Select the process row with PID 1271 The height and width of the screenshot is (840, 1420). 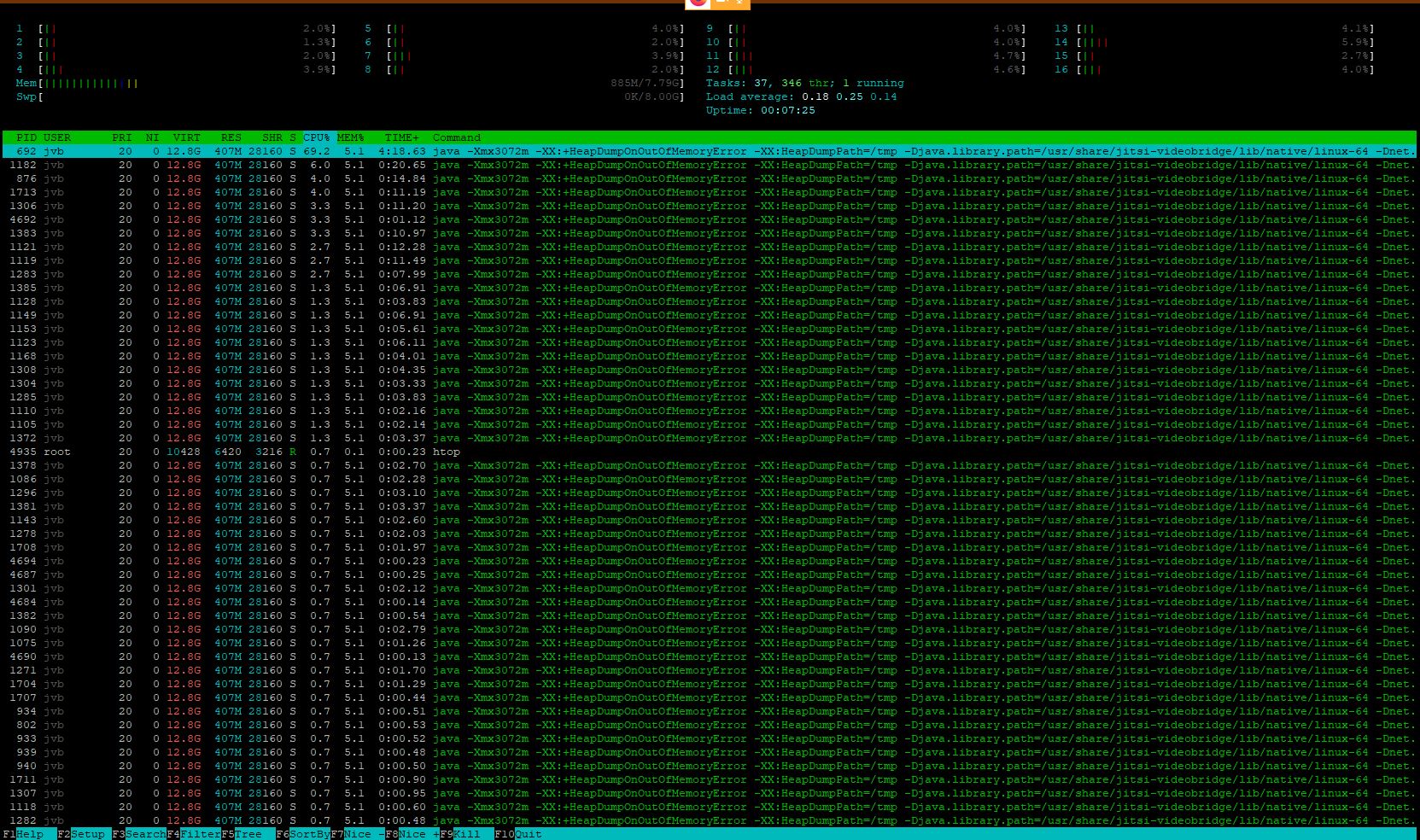click(x=710, y=670)
